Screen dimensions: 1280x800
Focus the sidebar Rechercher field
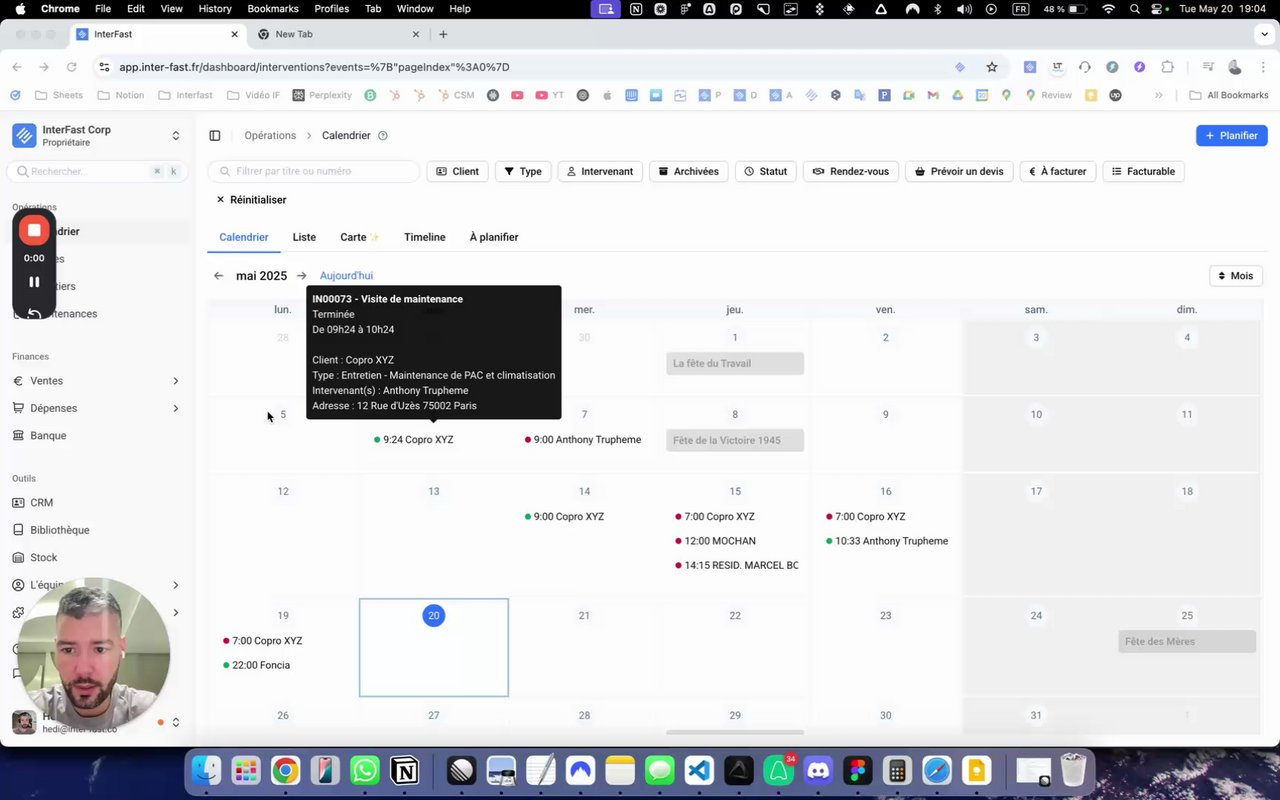pyautogui.click(x=97, y=171)
